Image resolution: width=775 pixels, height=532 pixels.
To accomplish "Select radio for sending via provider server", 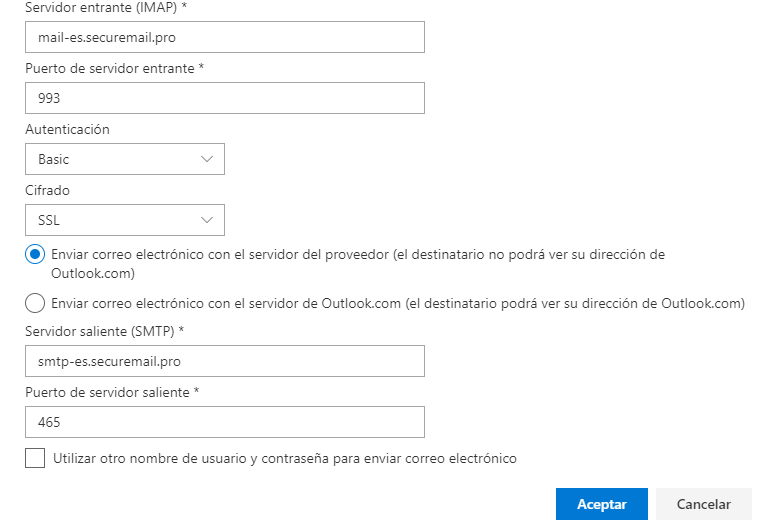I will (35, 254).
